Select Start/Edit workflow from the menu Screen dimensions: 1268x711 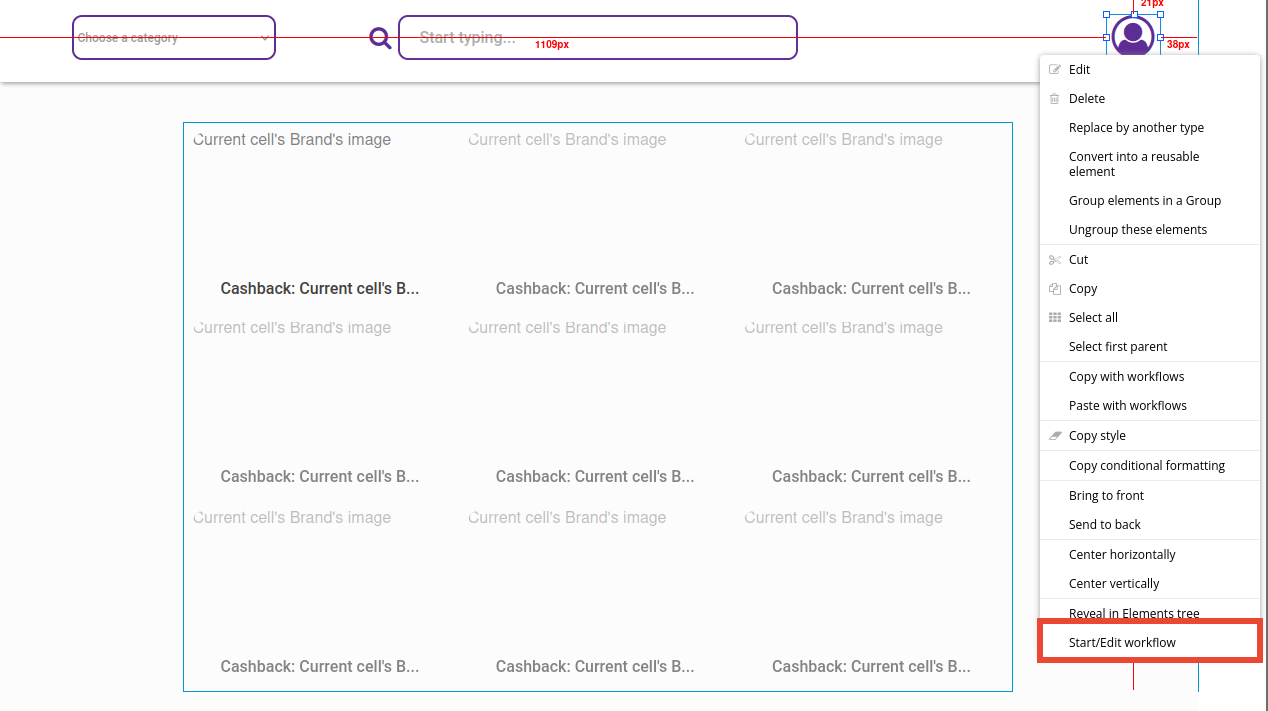point(1121,641)
